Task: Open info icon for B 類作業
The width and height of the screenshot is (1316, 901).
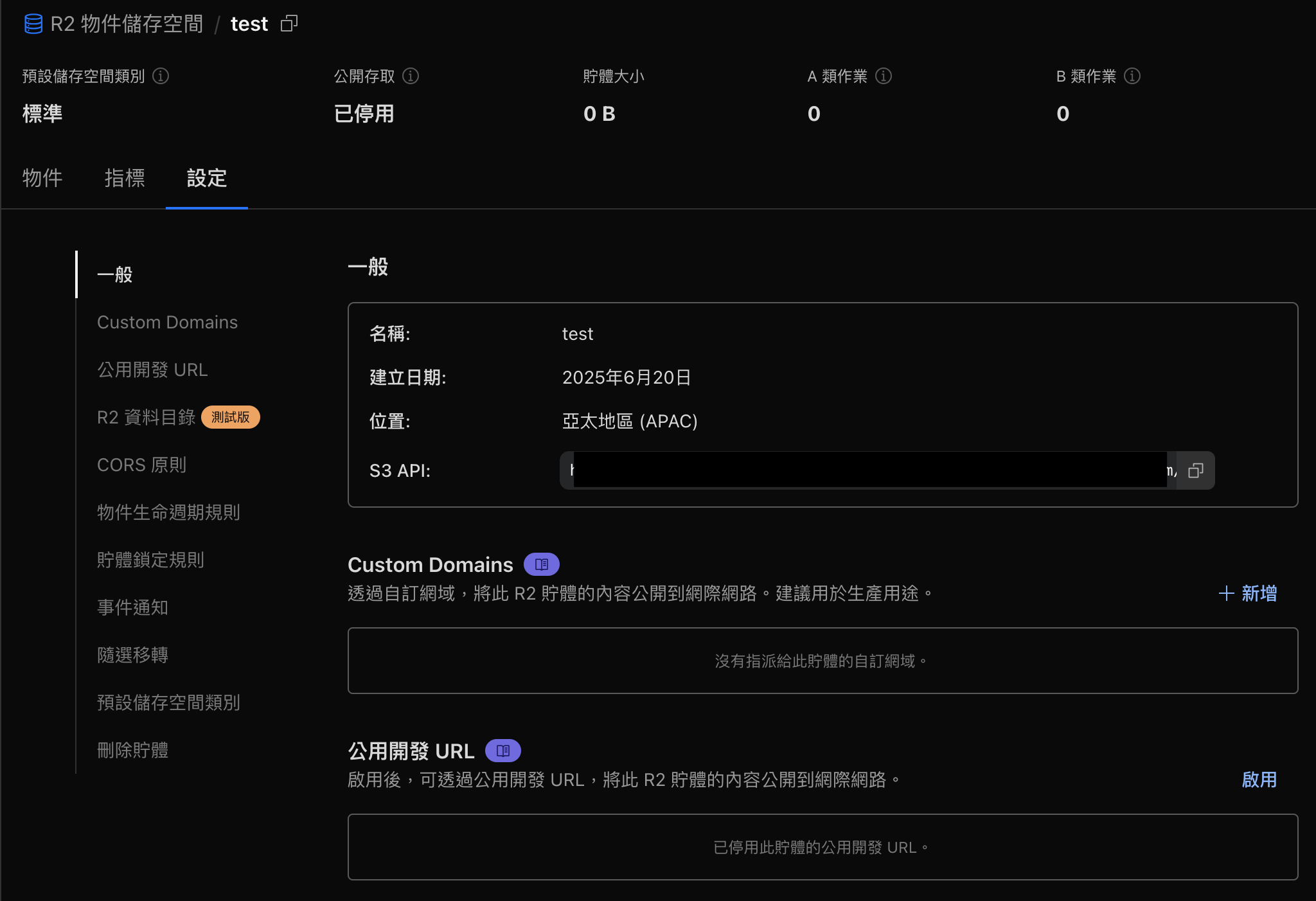Action: click(1132, 76)
